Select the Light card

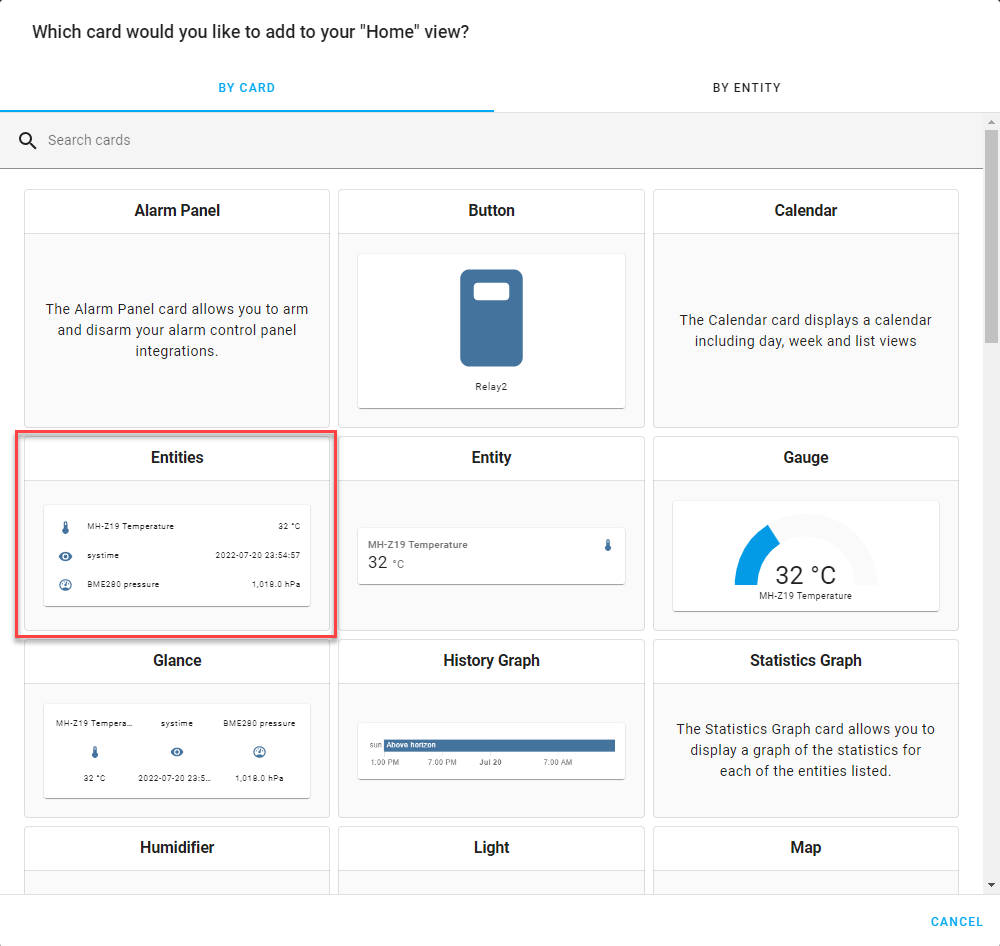coord(491,847)
